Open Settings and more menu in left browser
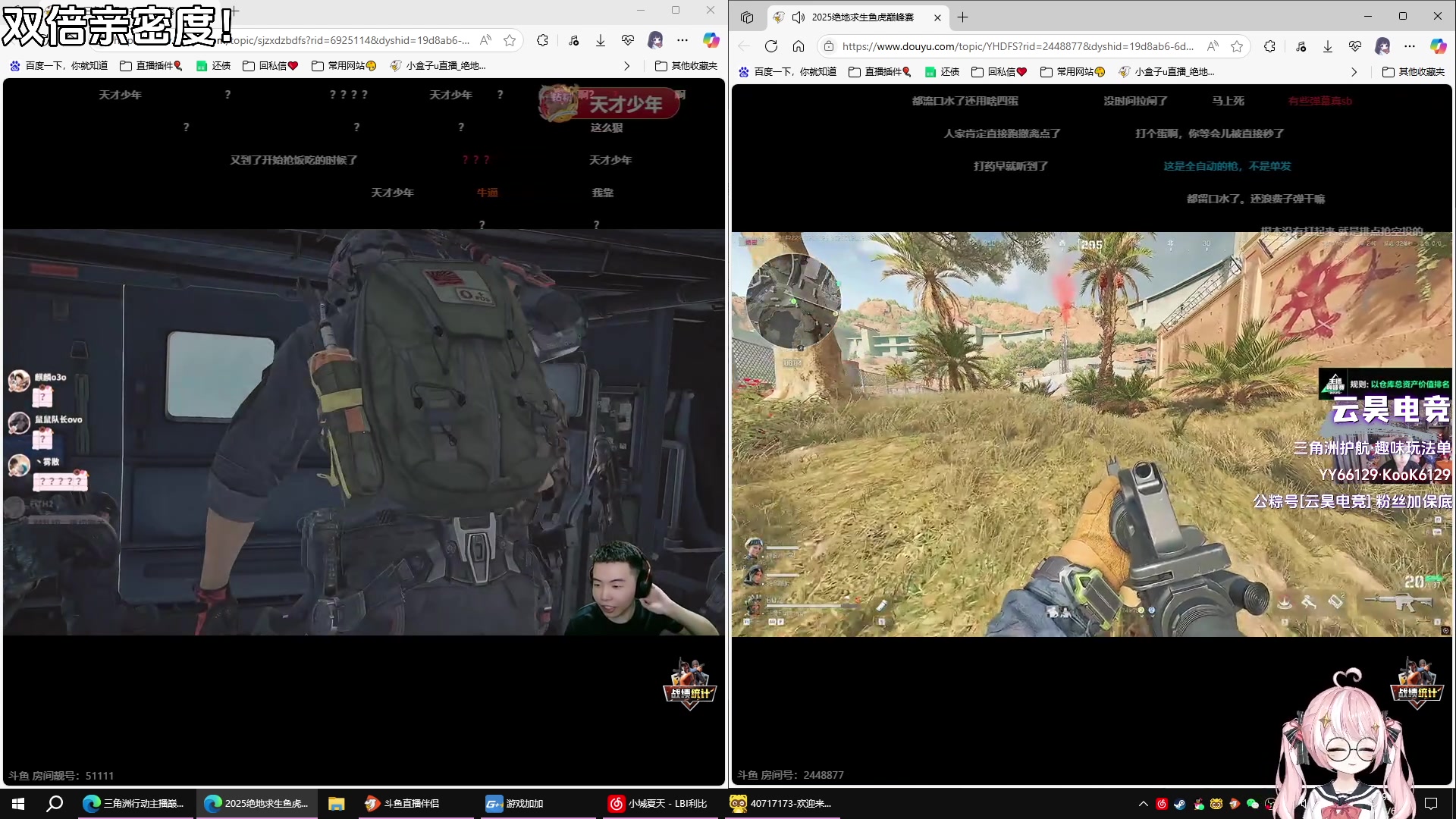 682,40
